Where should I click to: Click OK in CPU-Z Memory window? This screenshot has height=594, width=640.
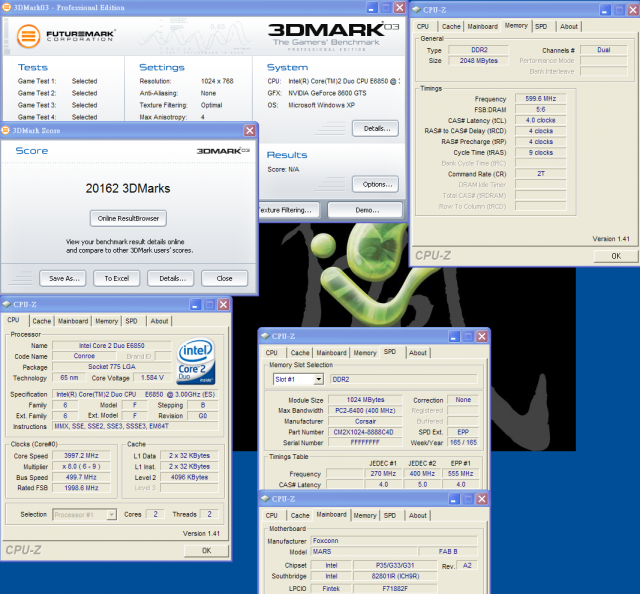616,256
